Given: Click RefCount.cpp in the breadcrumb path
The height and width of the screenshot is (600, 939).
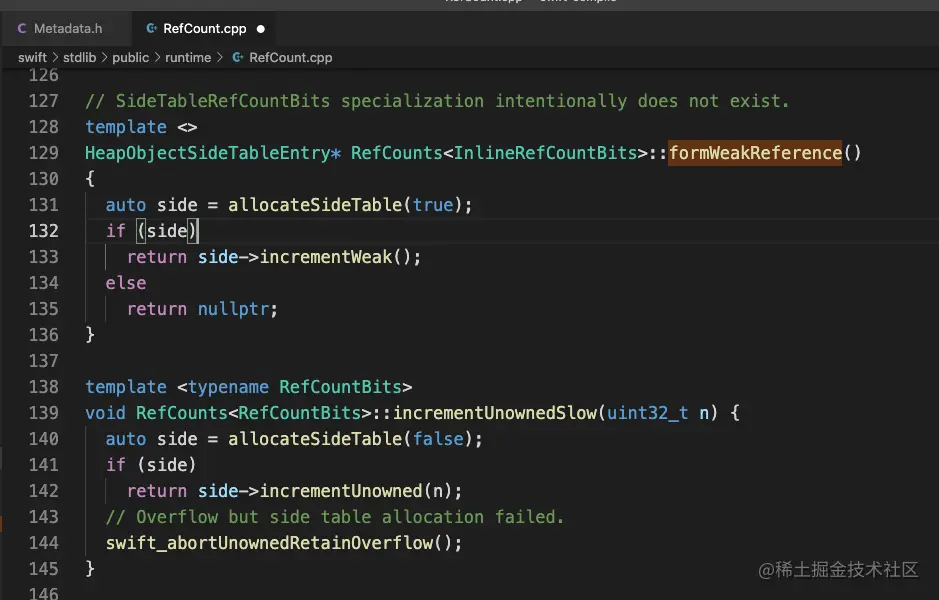Looking at the screenshot, I should point(290,57).
